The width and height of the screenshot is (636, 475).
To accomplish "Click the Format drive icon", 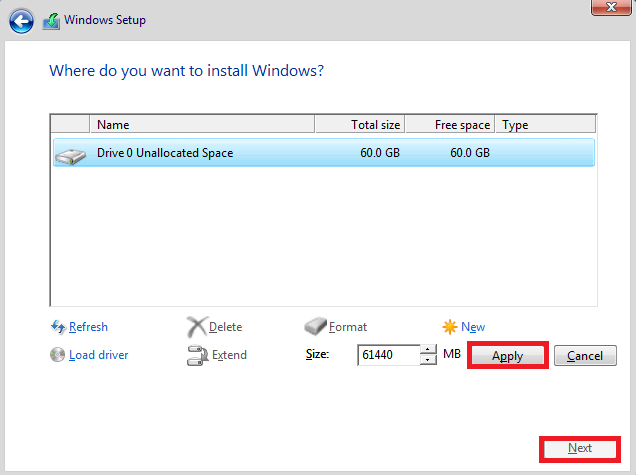I will point(315,327).
